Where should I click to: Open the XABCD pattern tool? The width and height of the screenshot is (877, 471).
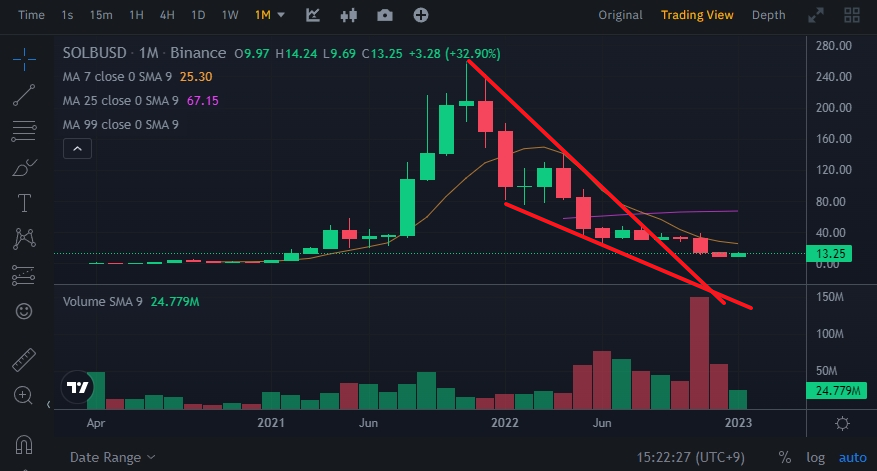[24, 239]
